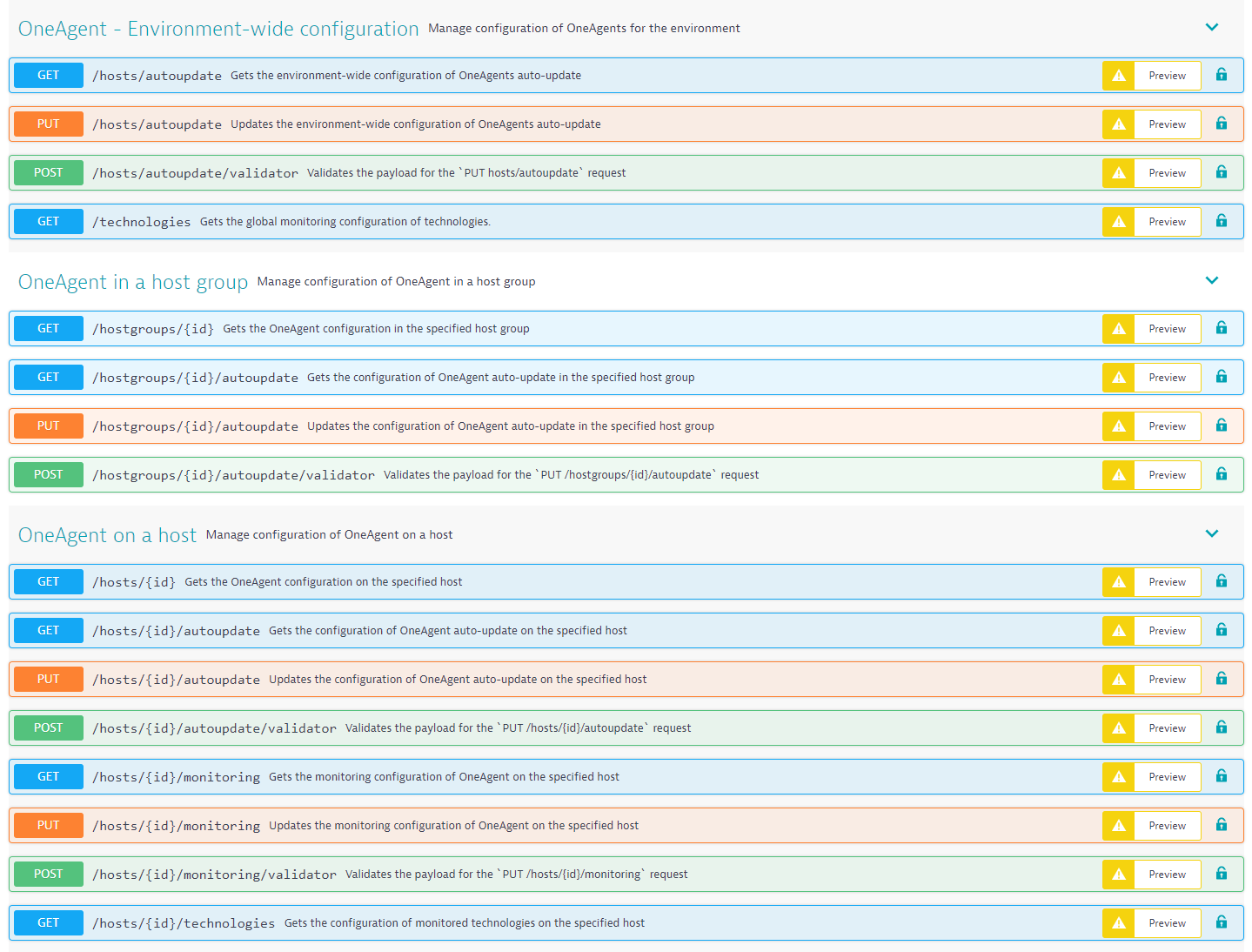The height and width of the screenshot is (952, 1252).
Task: Click Preview on POST /hosts/{id}/autoupdate/validator row
Action: pyautogui.click(x=1168, y=728)
